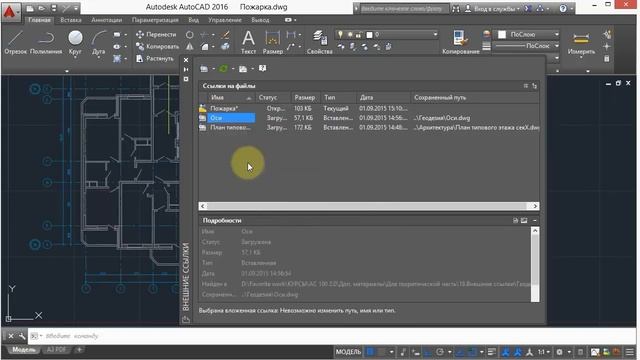Toggle tree view in Ссылки на файлы header

(x=534, y=86)
